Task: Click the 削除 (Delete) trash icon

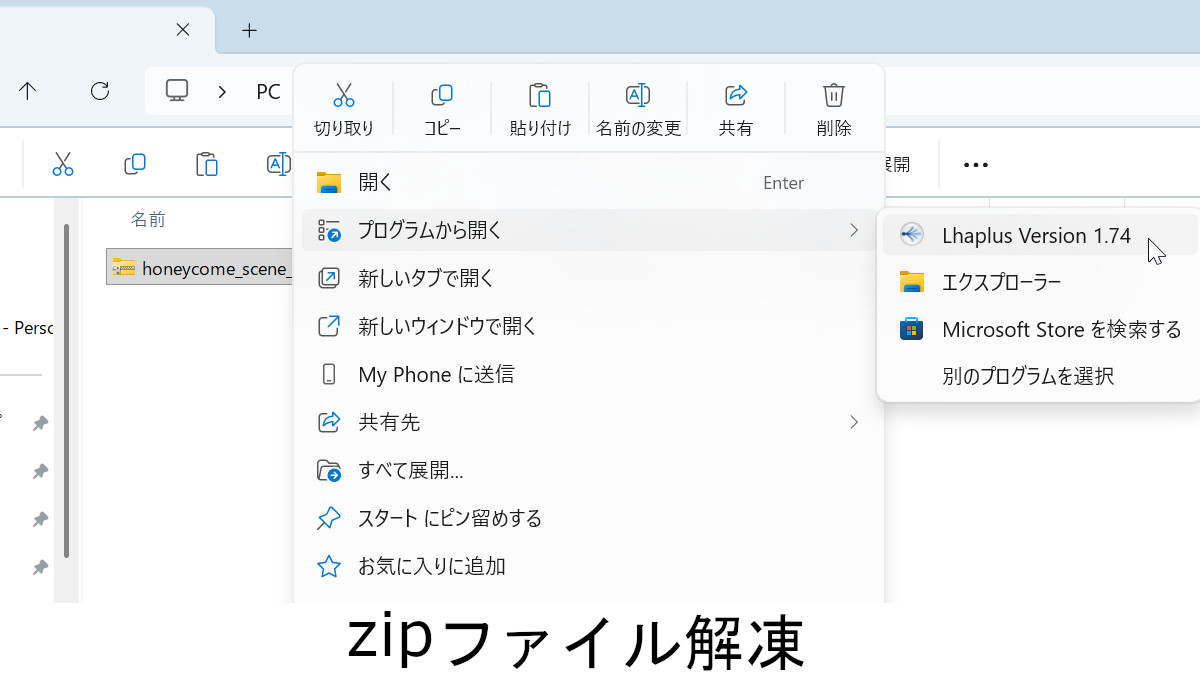Action: coord(834,95)
